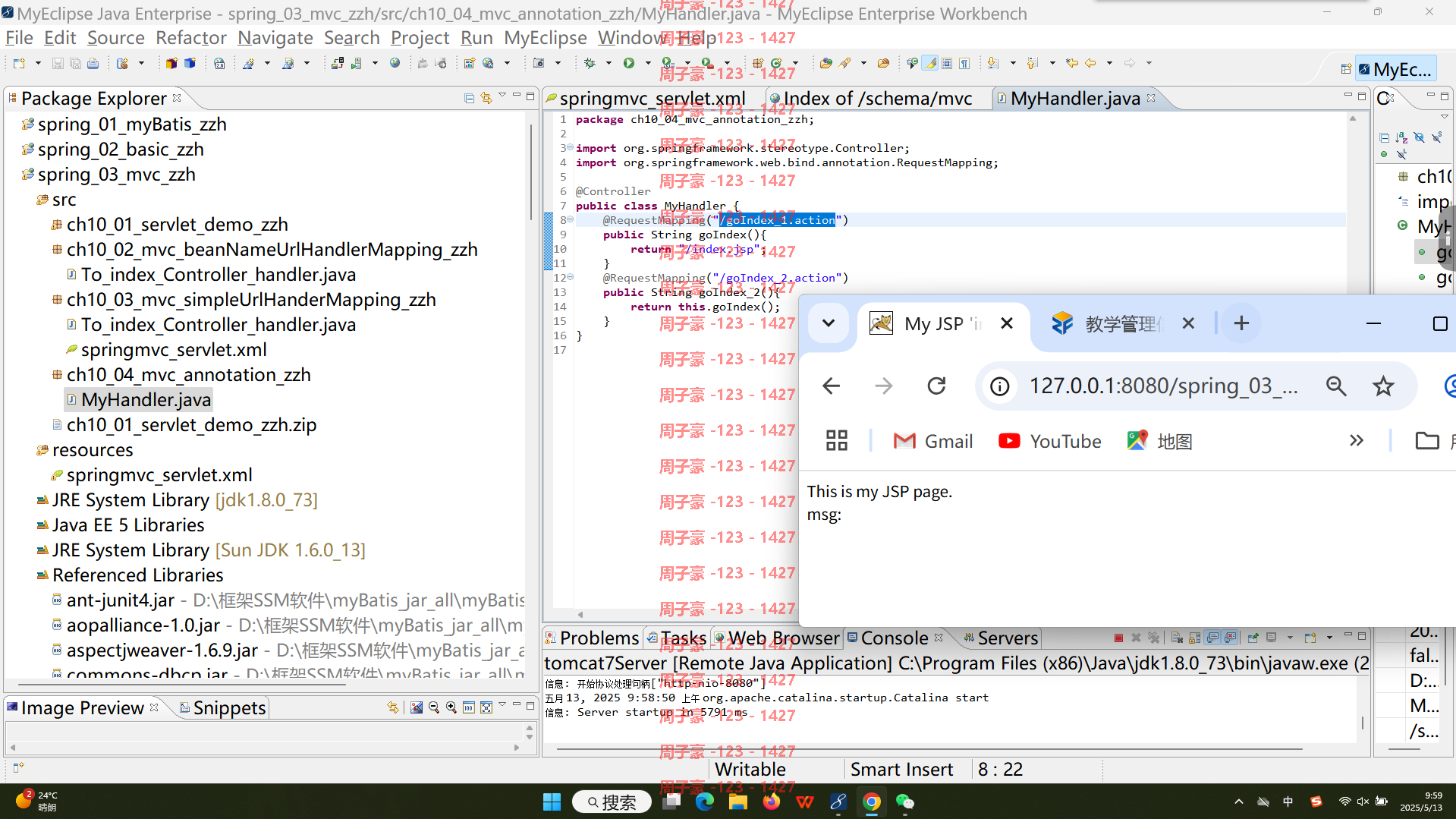Toggle Show Whitespace Characters button

click(964, 64)
